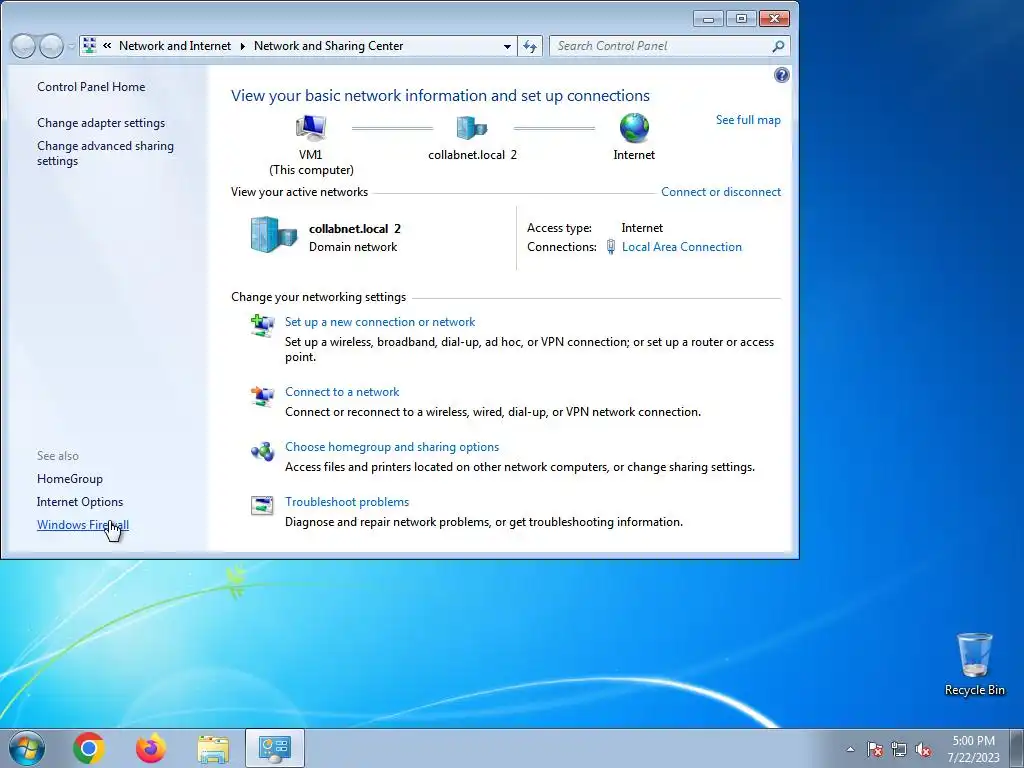Viewport: 1024px width, 768px height.
Task: Click Set up a new connection or network
Action: coord(380,322)
